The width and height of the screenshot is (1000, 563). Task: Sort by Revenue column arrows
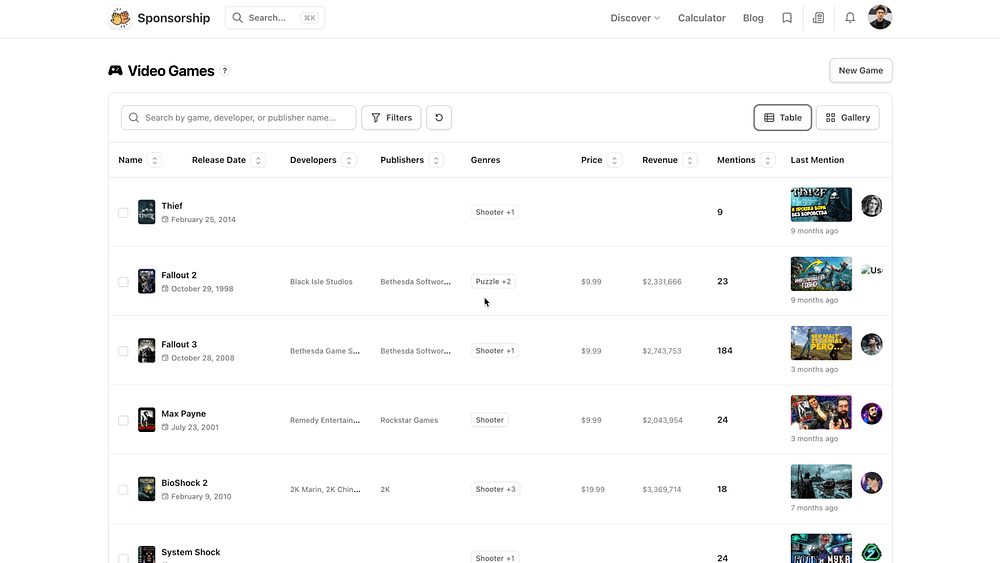click(689, 160)
